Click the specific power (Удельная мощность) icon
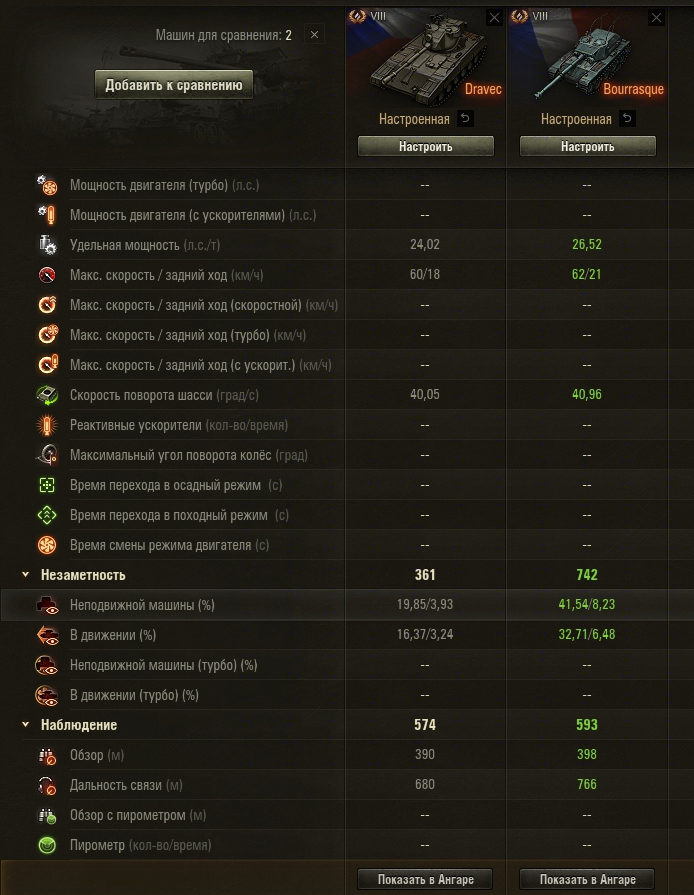The image size is (694, 895). click(47, 245)
